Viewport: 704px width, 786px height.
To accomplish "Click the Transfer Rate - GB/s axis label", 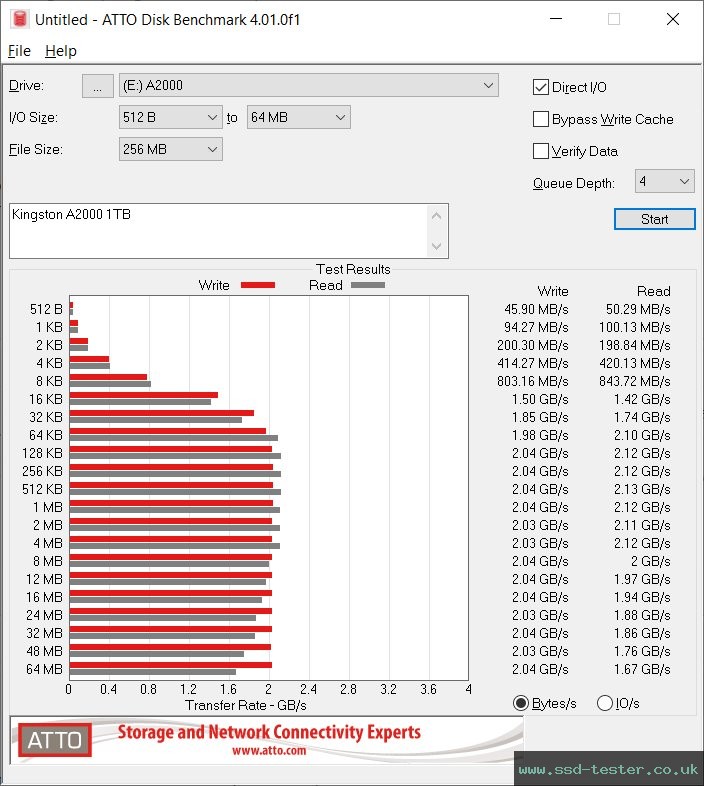I will tap(246, 705).
